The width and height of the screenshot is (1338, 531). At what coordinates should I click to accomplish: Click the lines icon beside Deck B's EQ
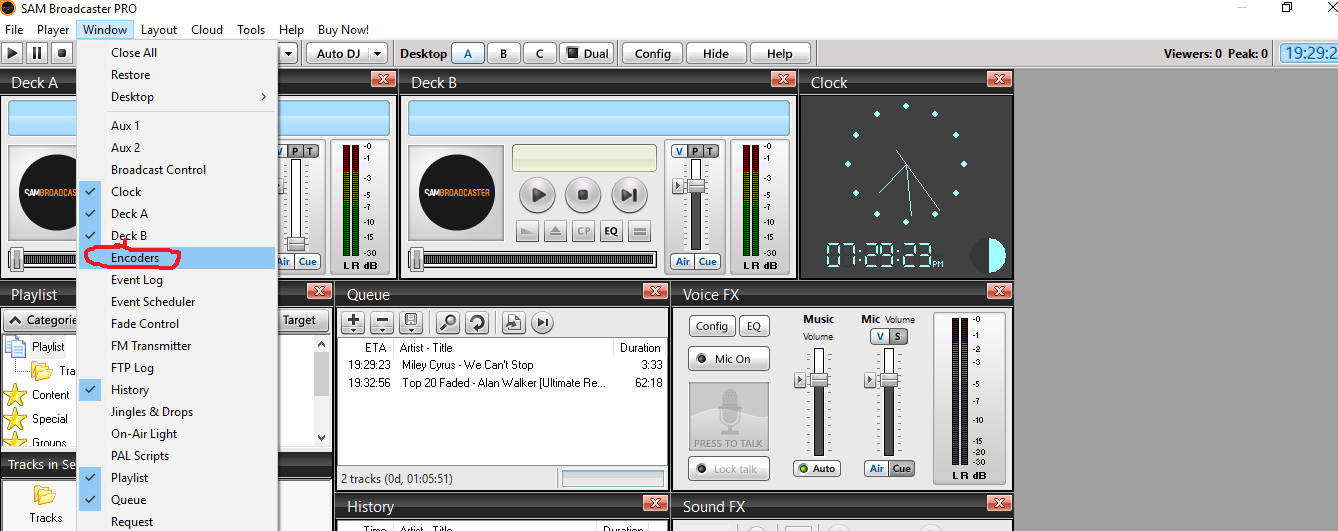click(639, 231)
